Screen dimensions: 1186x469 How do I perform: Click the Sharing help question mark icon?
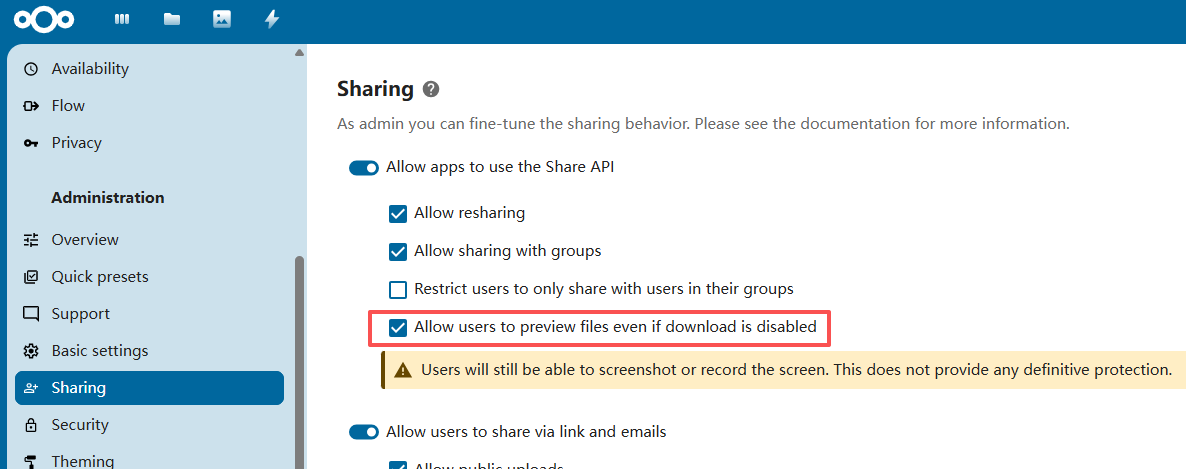(x=431, y=89)
